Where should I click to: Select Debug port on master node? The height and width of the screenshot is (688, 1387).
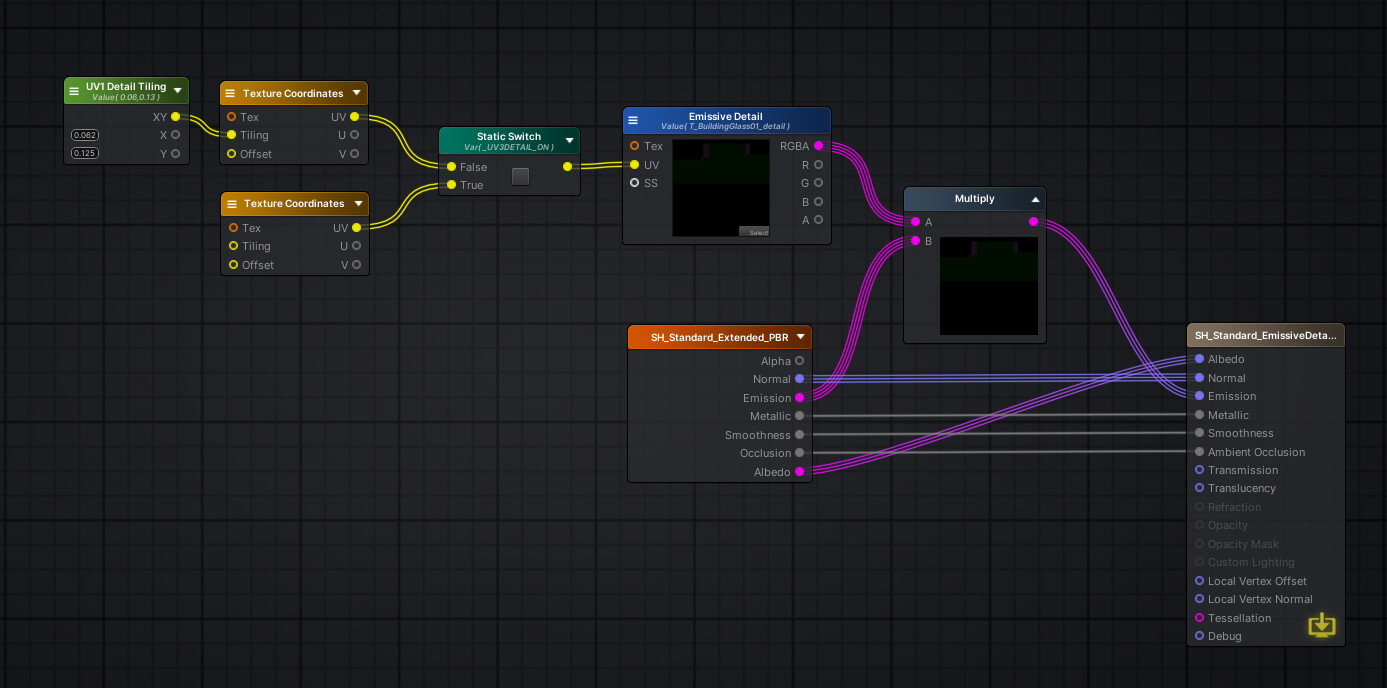(x=1199, y=636)
